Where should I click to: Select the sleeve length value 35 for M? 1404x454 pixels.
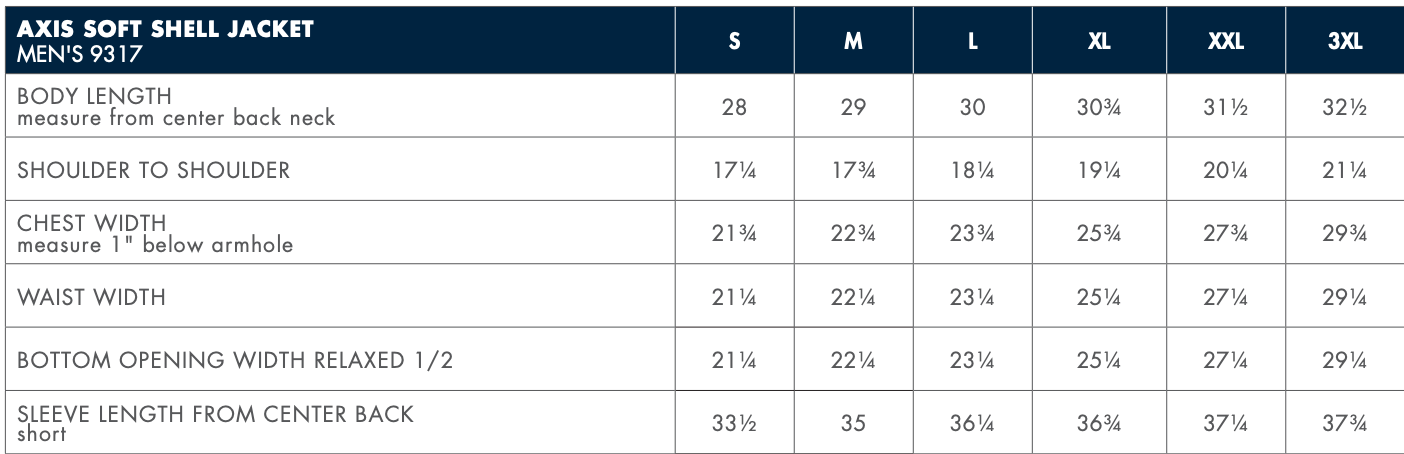[x=853, y=423]
